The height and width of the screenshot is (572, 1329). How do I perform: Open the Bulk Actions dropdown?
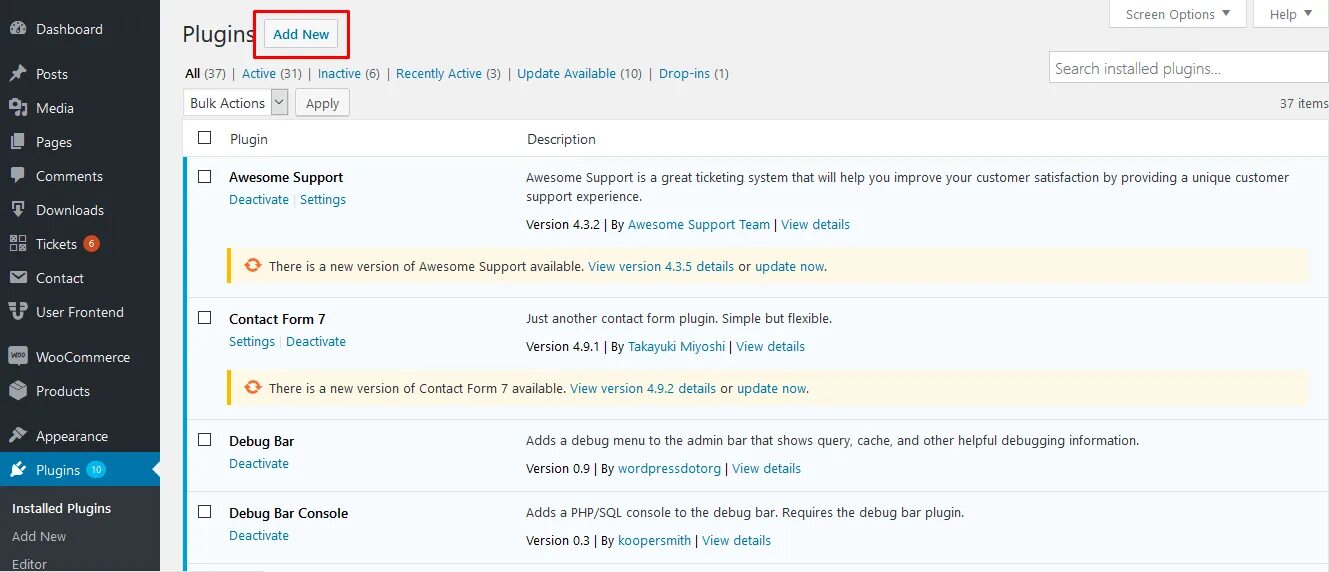[x=236, y=103]
